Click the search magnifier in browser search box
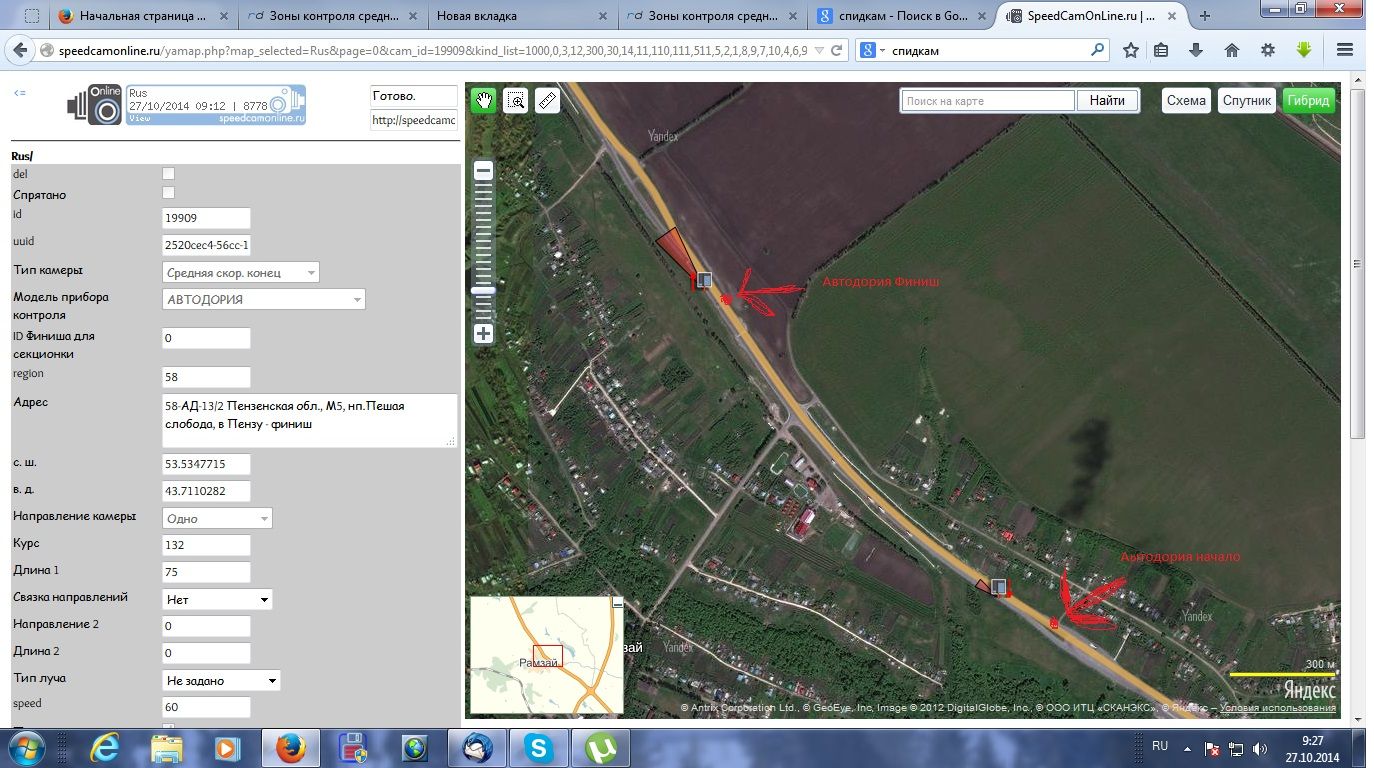 click(x=1098, y=50)
